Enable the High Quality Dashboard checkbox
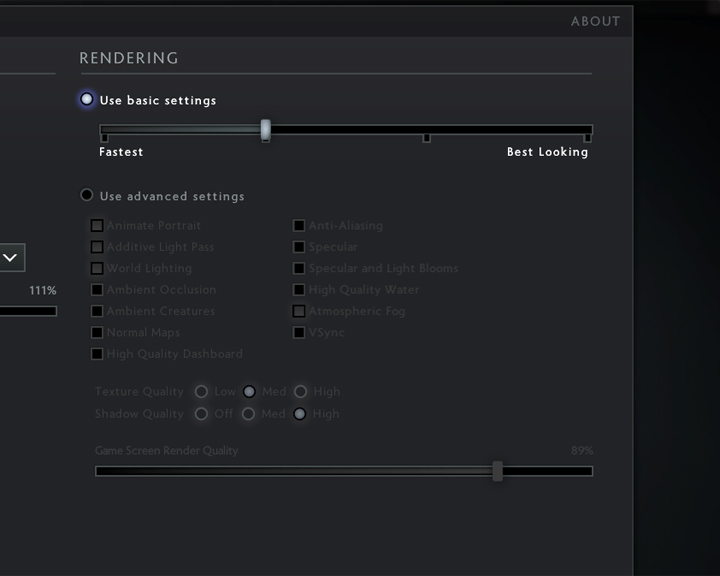The image size is (720, 576). [97, 354]
